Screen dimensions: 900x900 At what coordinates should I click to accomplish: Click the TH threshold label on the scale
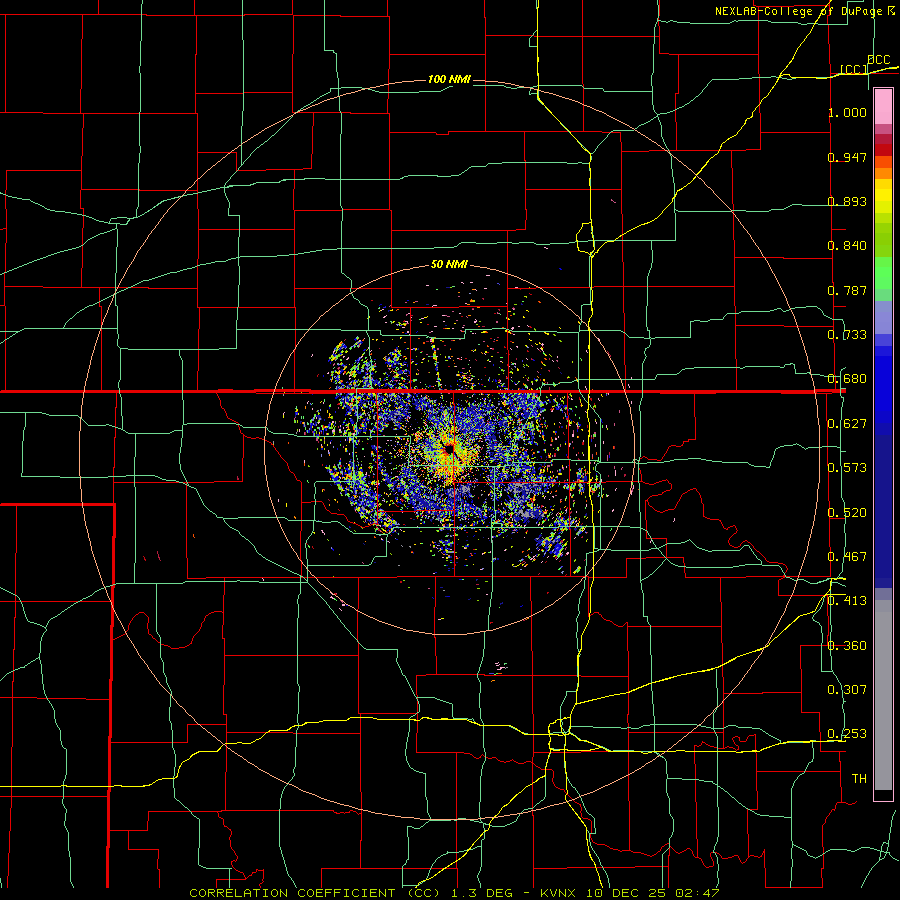coord(859,779)
